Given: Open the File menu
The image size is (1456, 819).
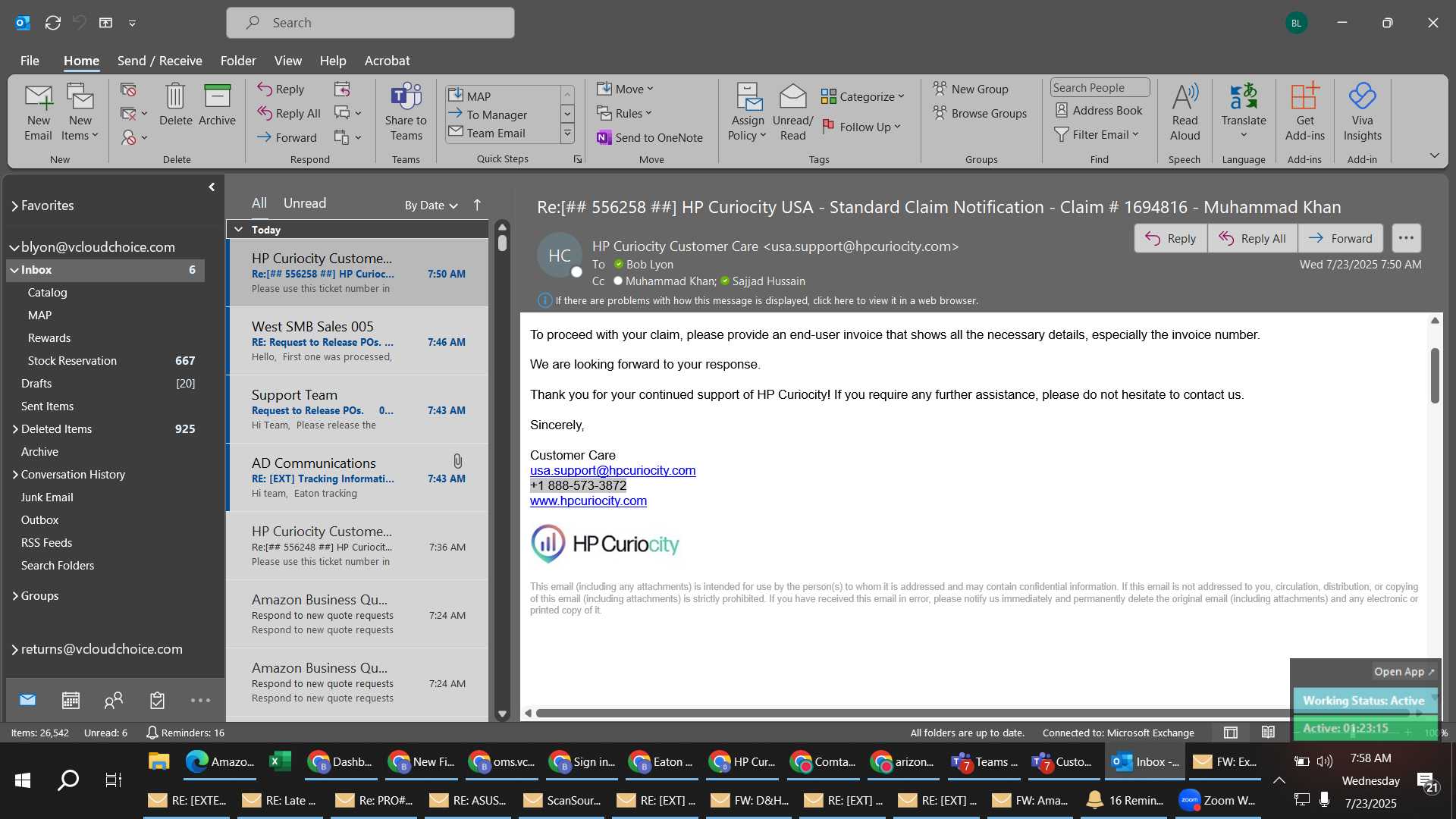Looking at the screenshot, I should [x=30, y=61].
